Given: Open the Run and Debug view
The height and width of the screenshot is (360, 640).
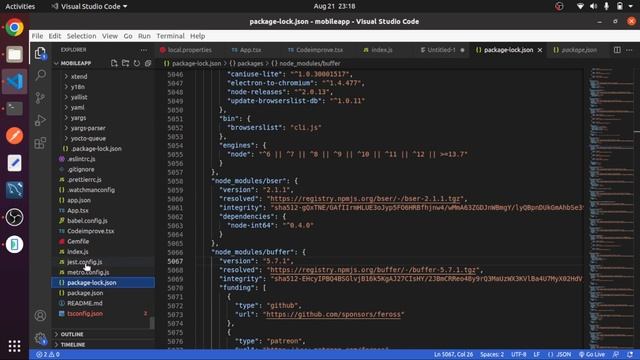Looking at the screenshot, I should click(40, 120).
